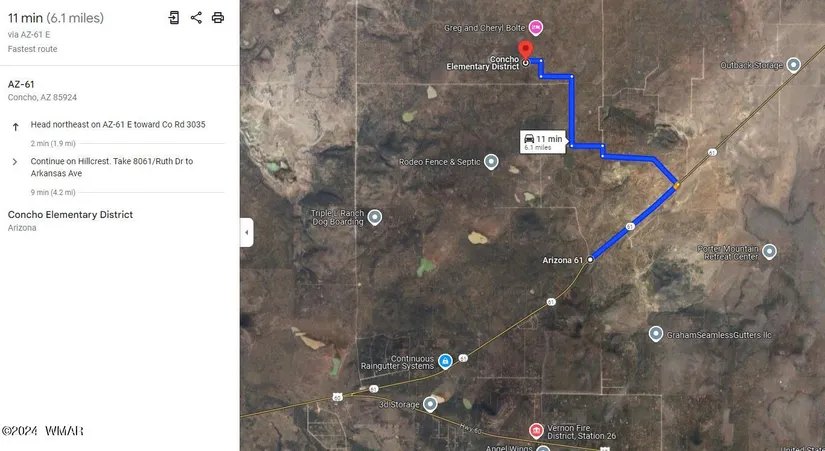
Task: Send directions to your phone icon
Action: click(174, 17)
